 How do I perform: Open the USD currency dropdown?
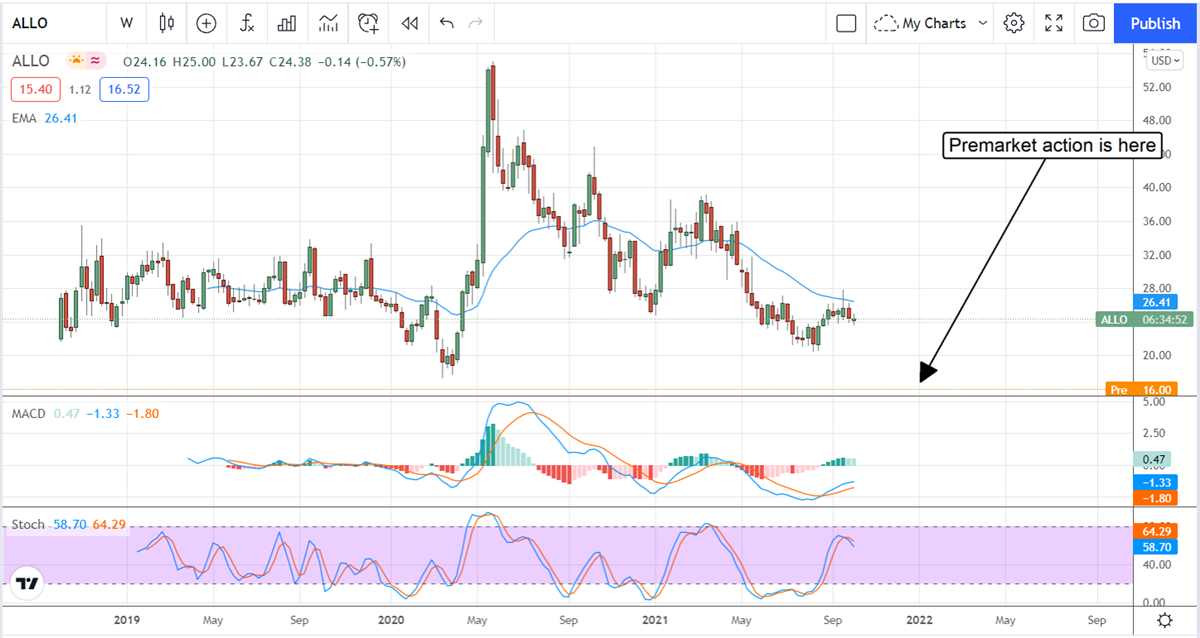click(1165, 60)
